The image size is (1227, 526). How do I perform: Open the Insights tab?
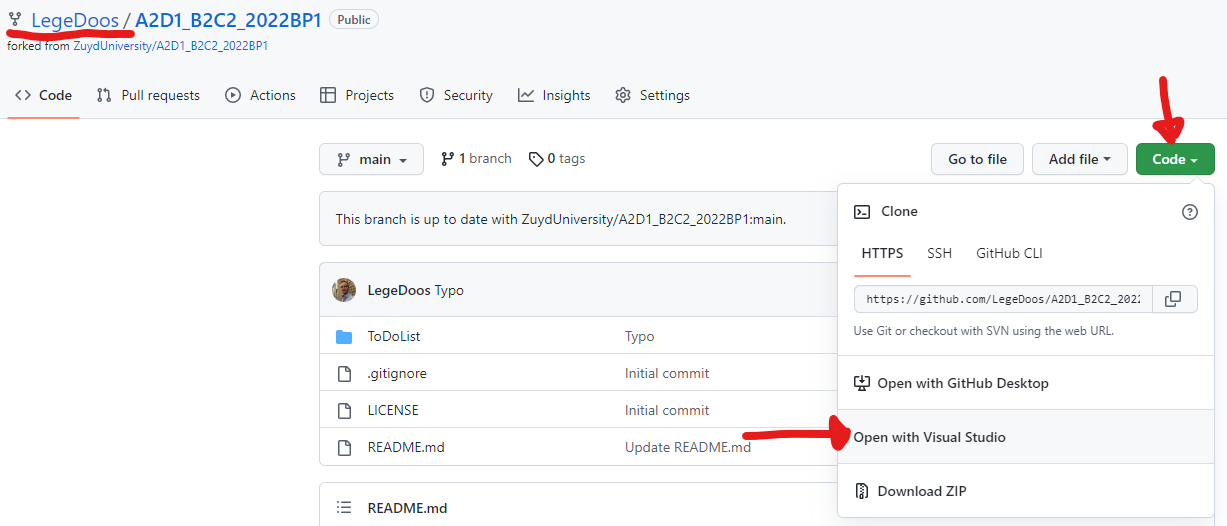point(554,95)
